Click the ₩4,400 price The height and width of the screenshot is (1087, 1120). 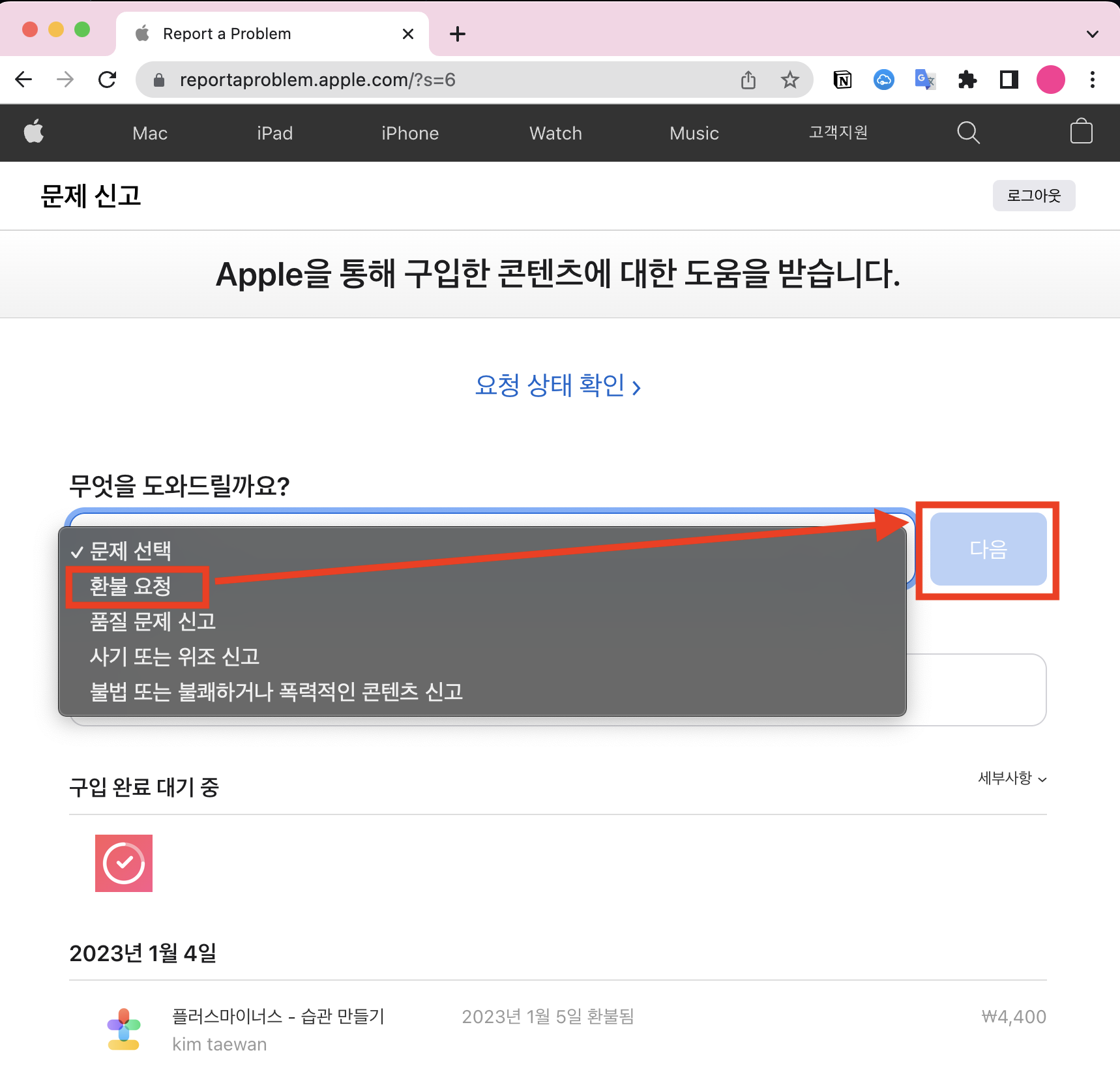pyautogui.click(x=1014, y=1017)
